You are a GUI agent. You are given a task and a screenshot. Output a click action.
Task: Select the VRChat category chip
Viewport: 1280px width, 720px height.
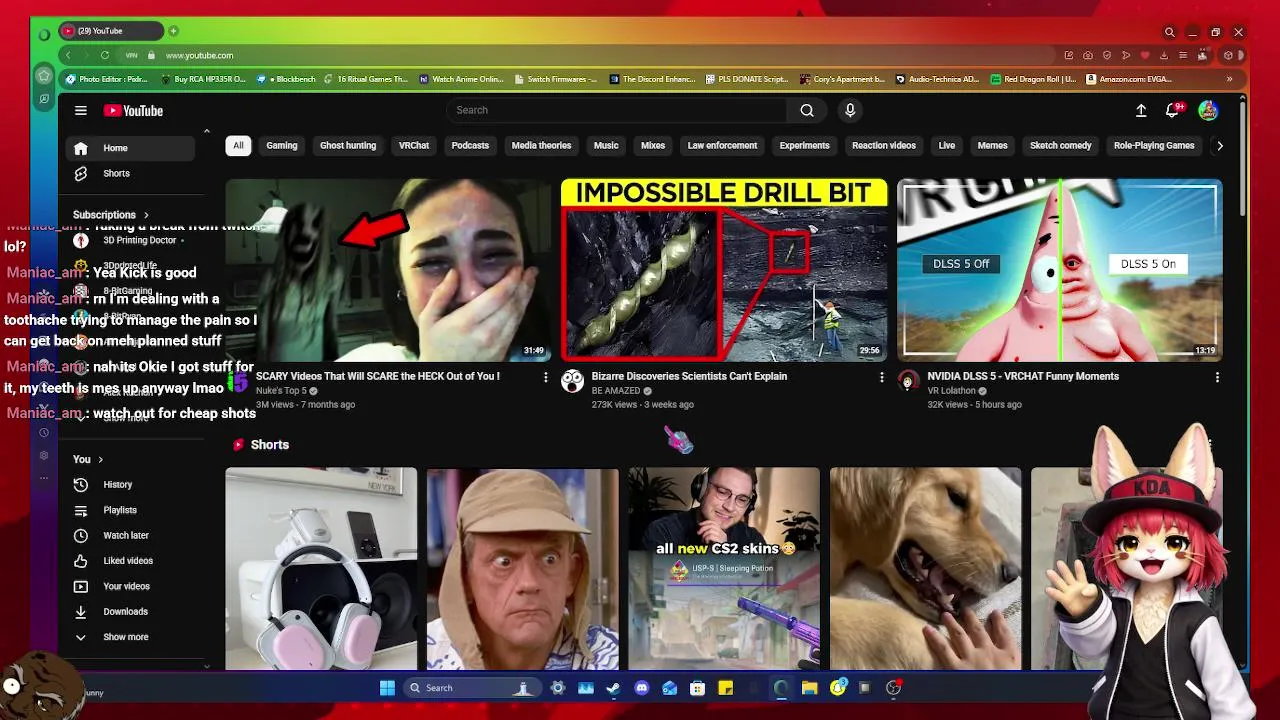click(414, 146)
